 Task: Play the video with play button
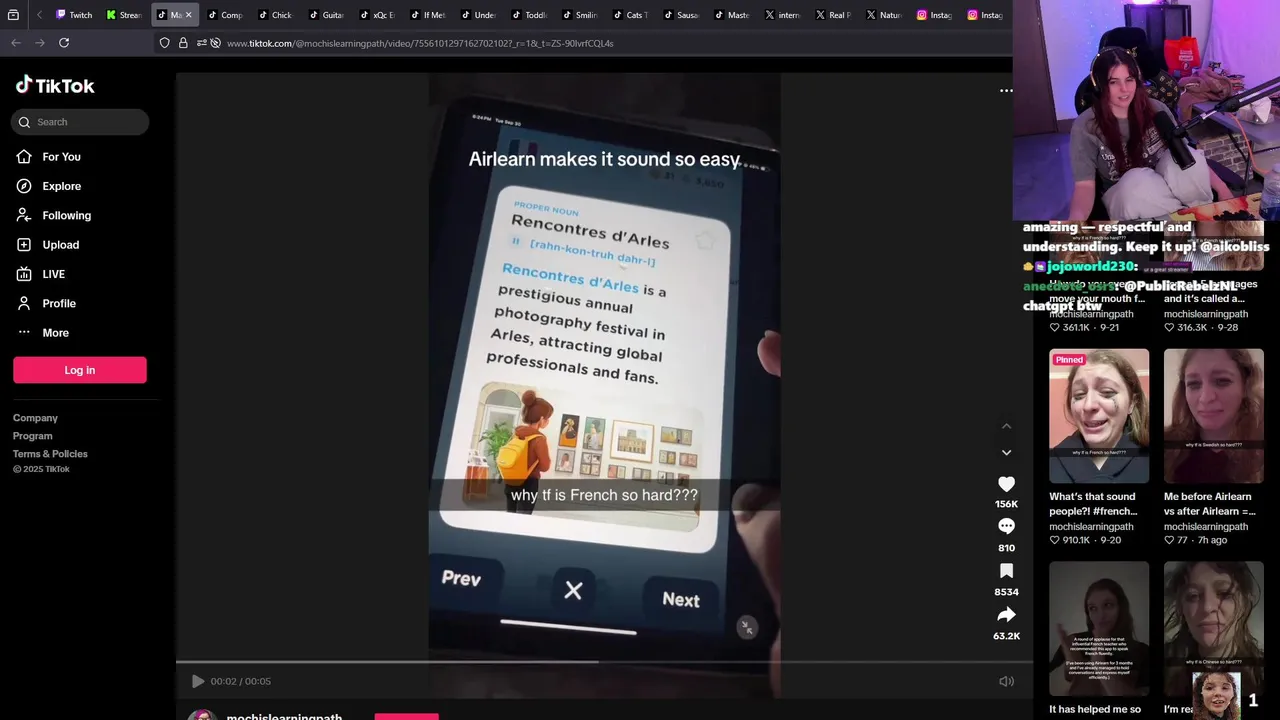tap(197, 681)
